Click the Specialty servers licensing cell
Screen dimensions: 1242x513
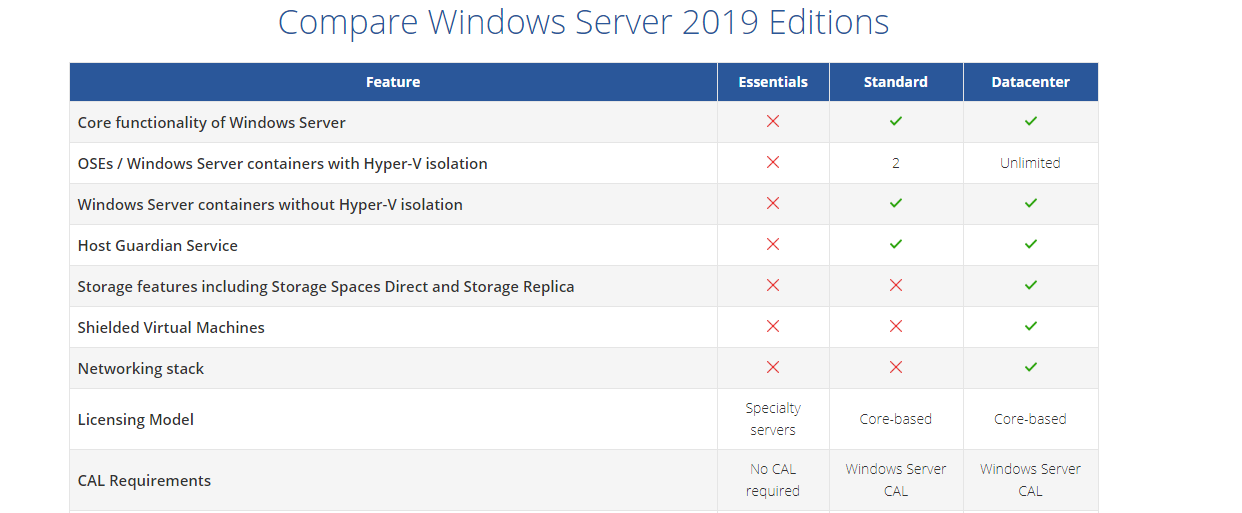[773, 419]
